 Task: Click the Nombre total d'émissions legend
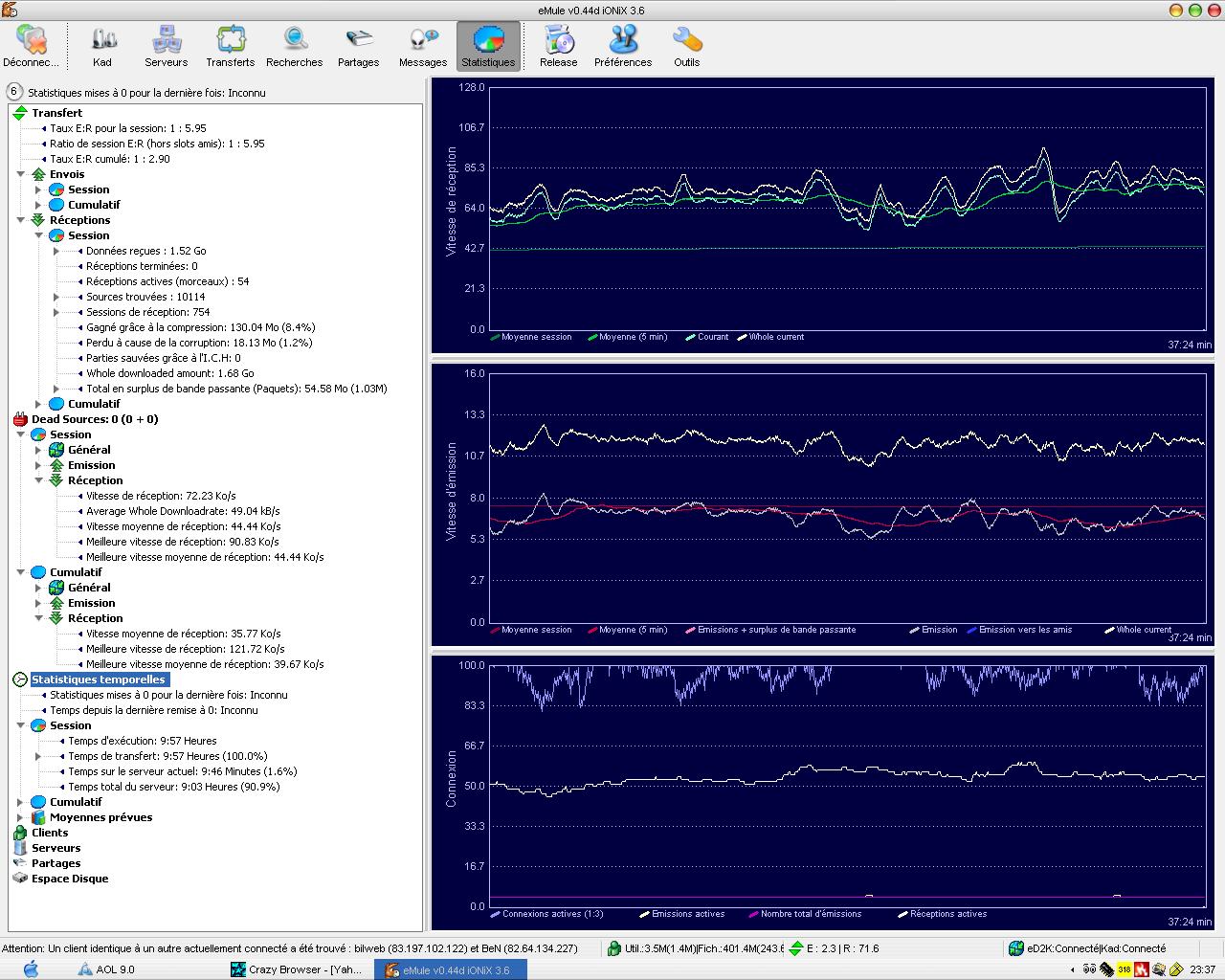click(x=805, y=914)
